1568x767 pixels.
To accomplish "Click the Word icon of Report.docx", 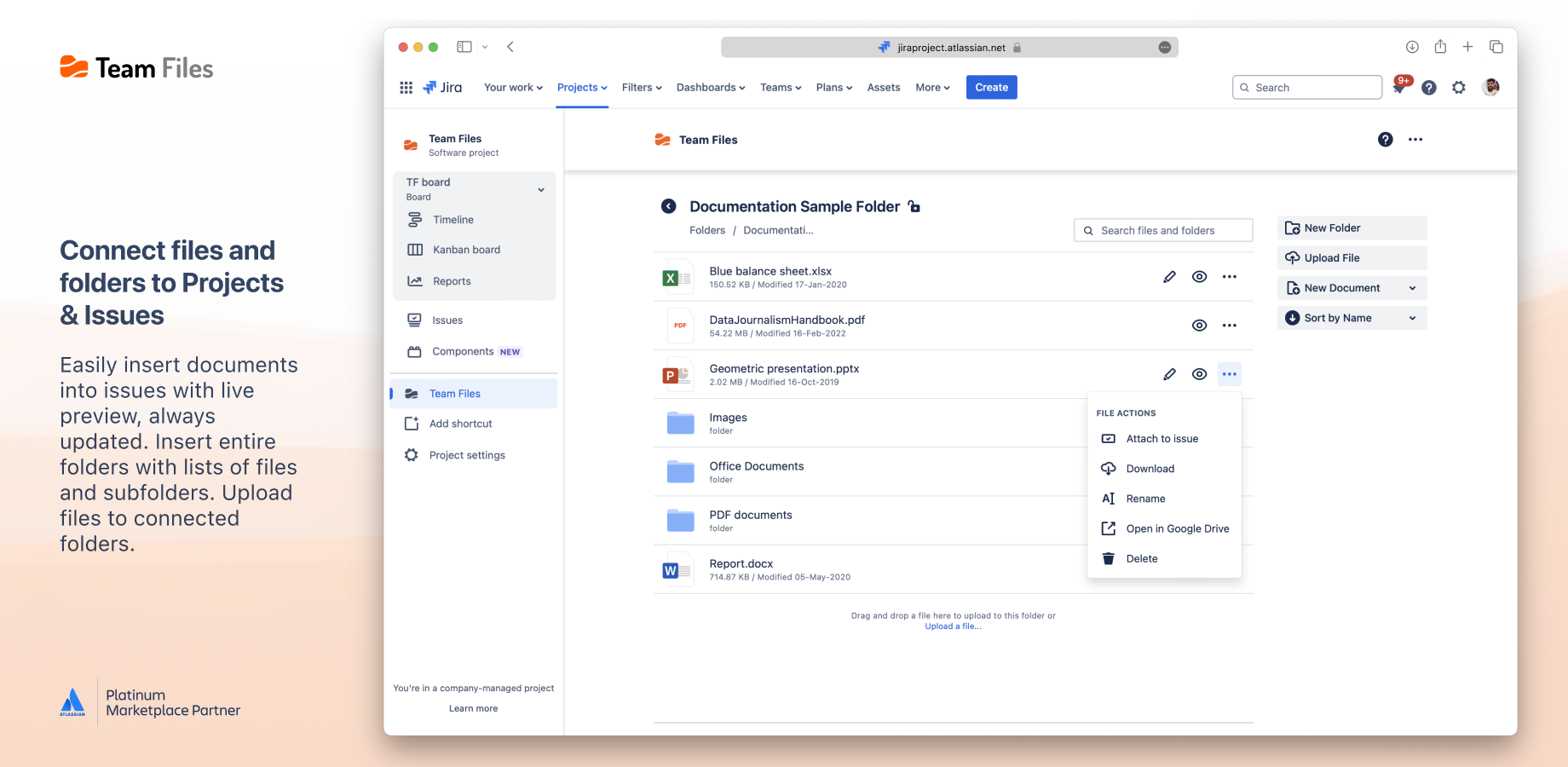I will point(677,569).
